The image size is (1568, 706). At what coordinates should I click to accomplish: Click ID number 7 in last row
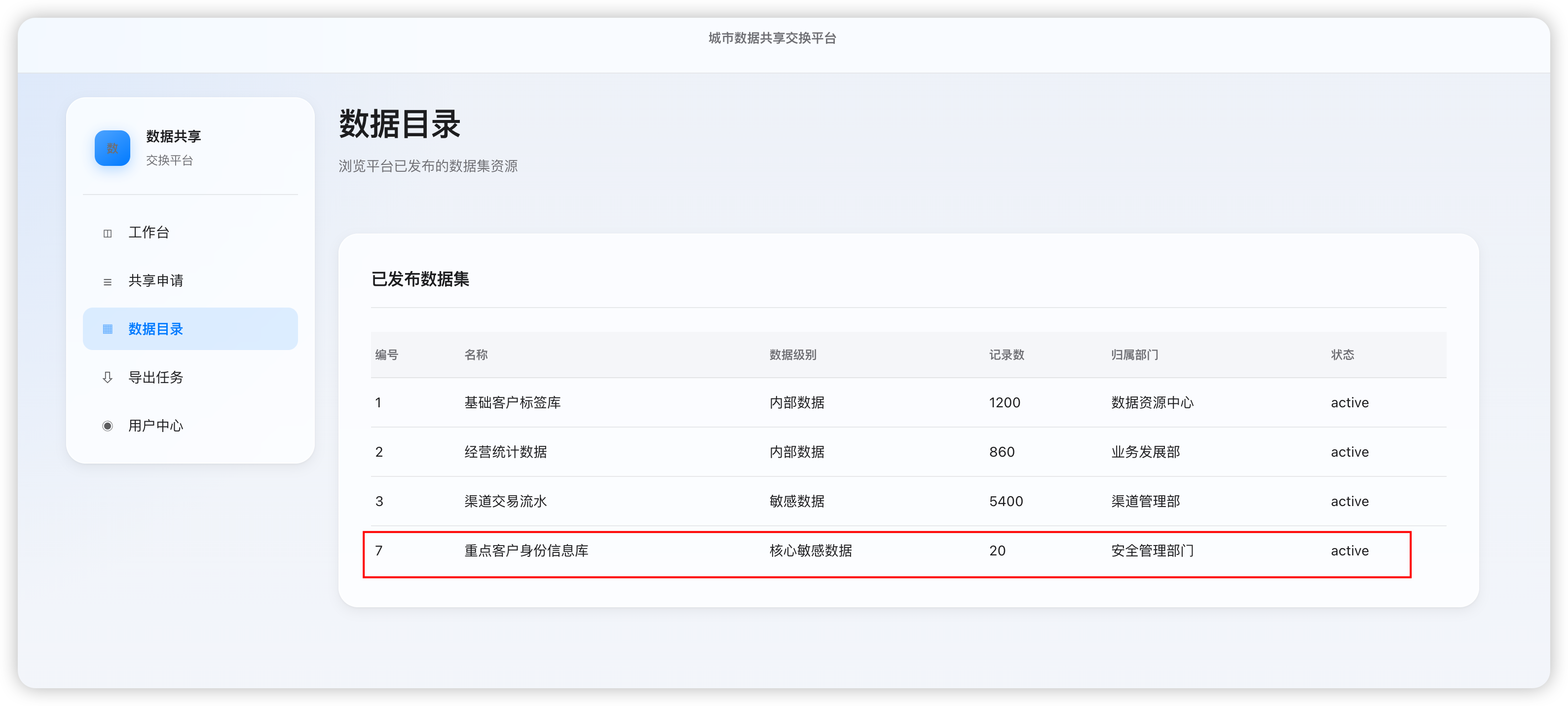378,550
